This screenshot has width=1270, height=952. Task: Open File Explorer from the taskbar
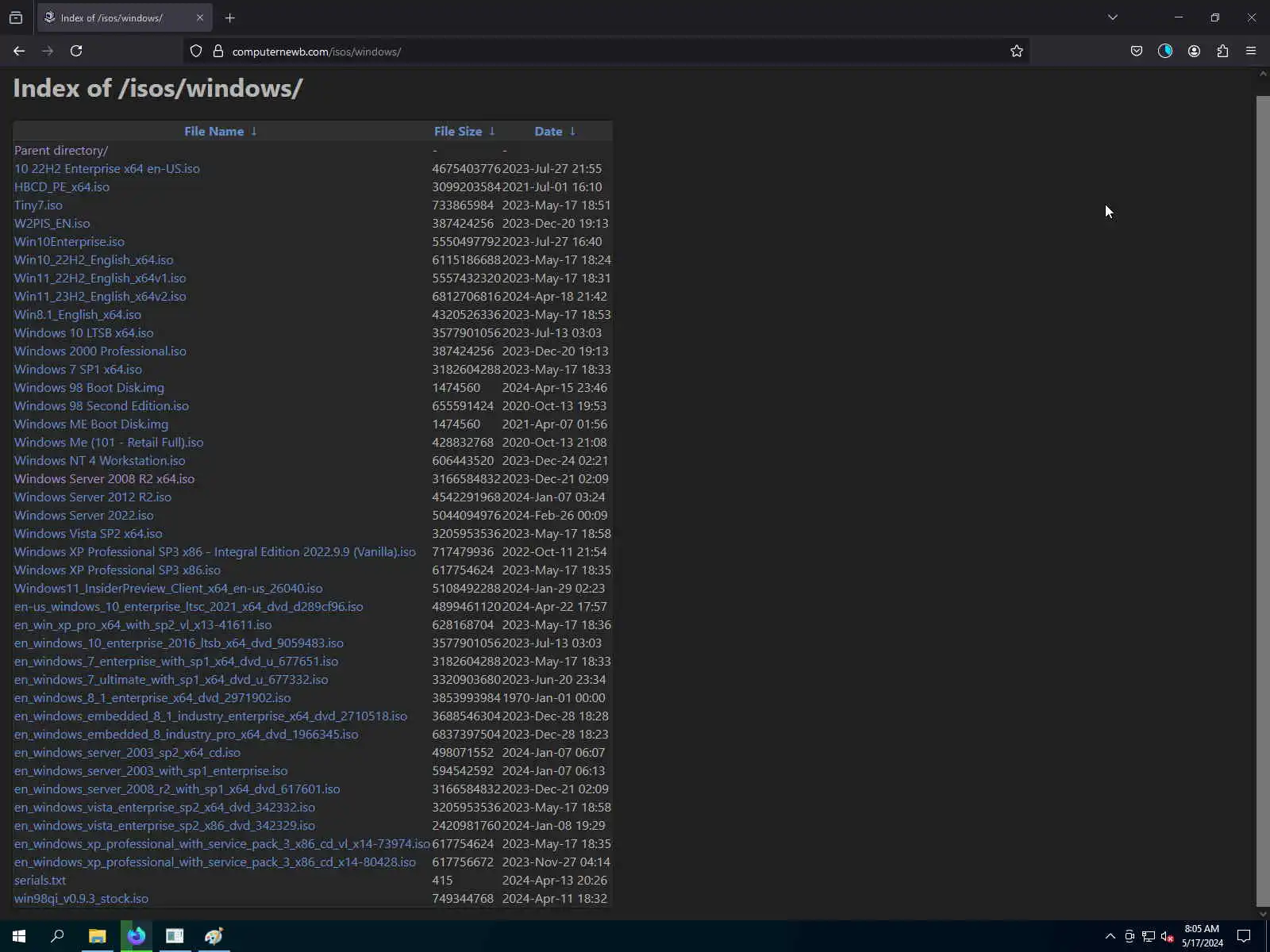pos(97,936)
